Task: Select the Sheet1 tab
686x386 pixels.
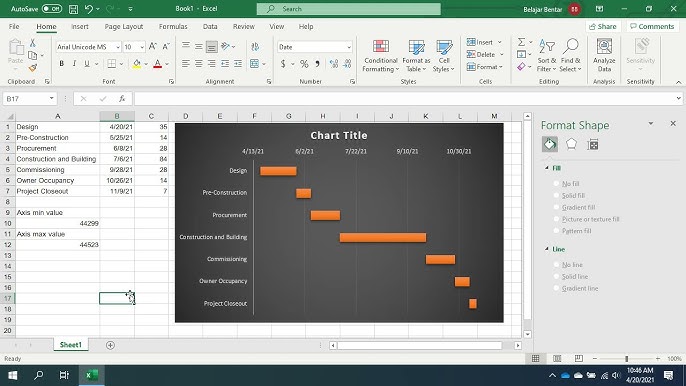Action: [x=70, y=345]
